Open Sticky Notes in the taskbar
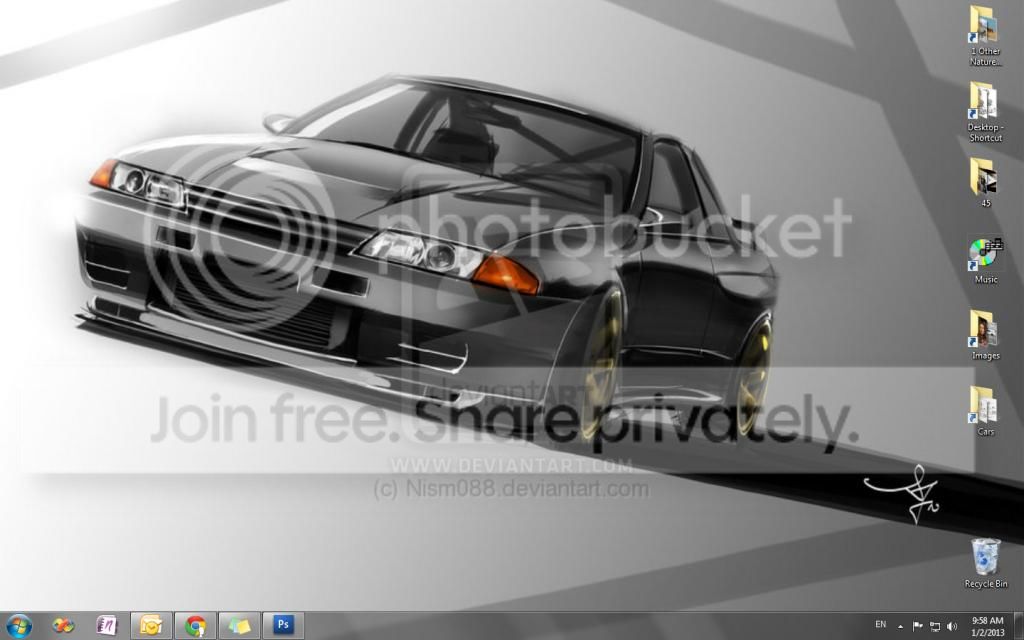This screenshot has width=1024, height=640. pyautogui.click(x=239, y=626)
